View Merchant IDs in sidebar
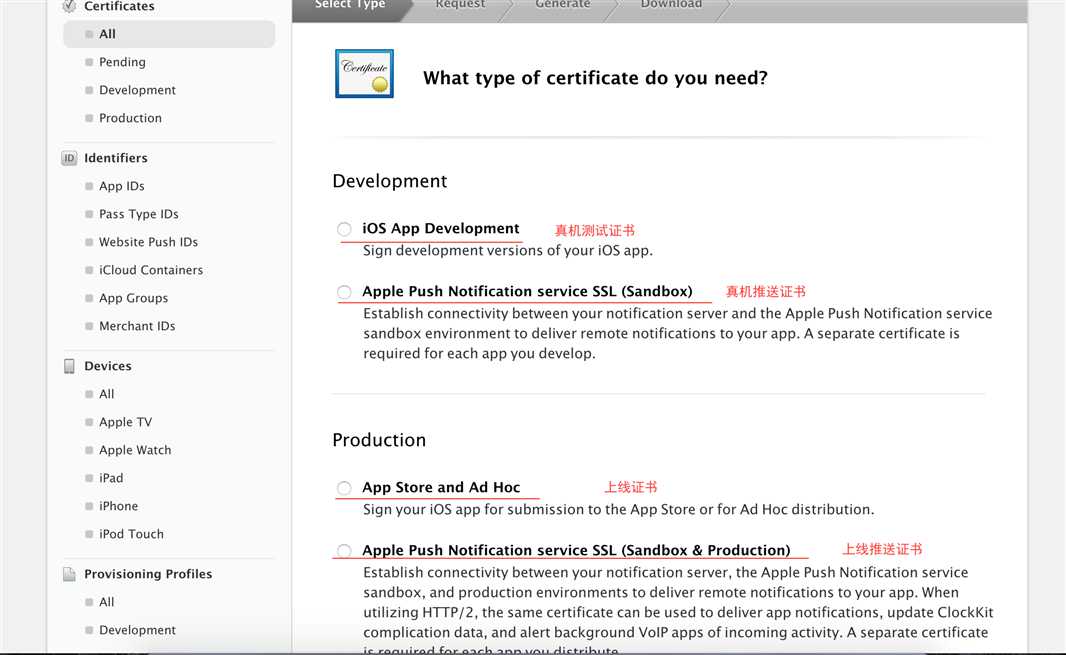 pos(137,326)
